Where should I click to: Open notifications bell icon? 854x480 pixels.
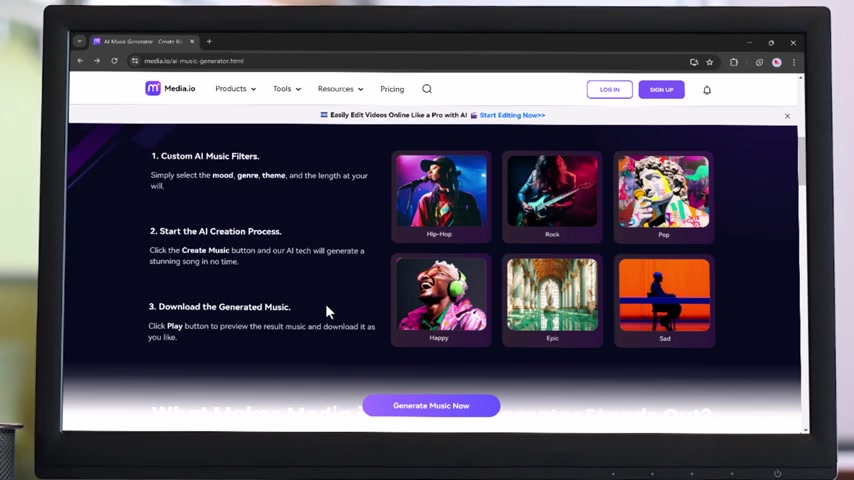tap(707, 90)
